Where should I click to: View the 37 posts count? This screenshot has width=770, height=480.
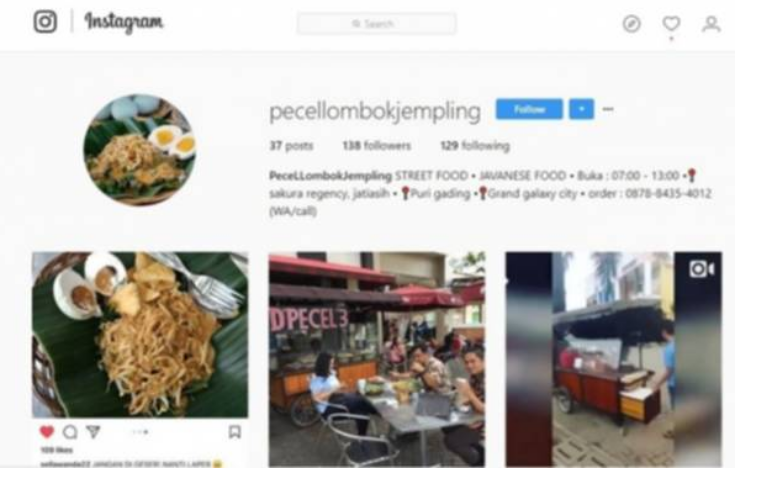pyautogui.click(x=291, y=146)
